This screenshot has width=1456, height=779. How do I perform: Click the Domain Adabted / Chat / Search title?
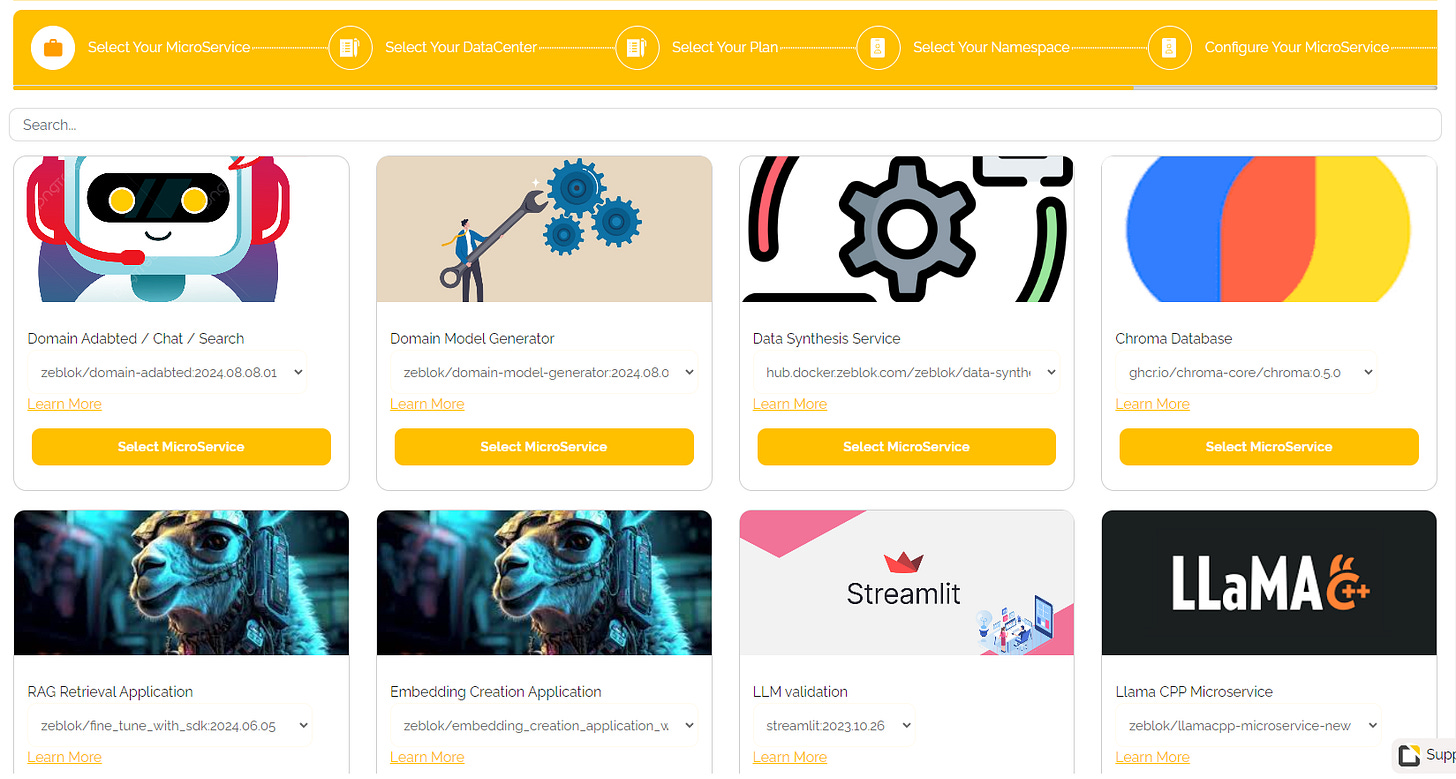click(136, 339)
